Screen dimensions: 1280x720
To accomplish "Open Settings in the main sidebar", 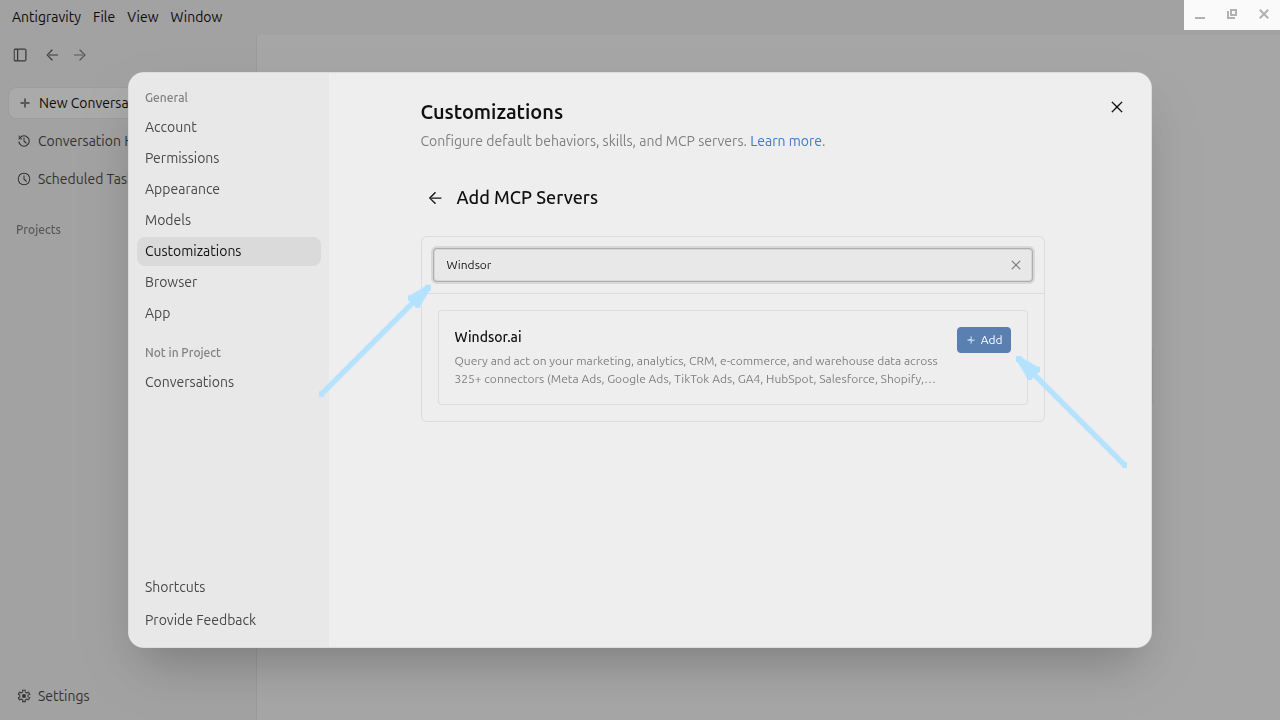I will [54, 696].
